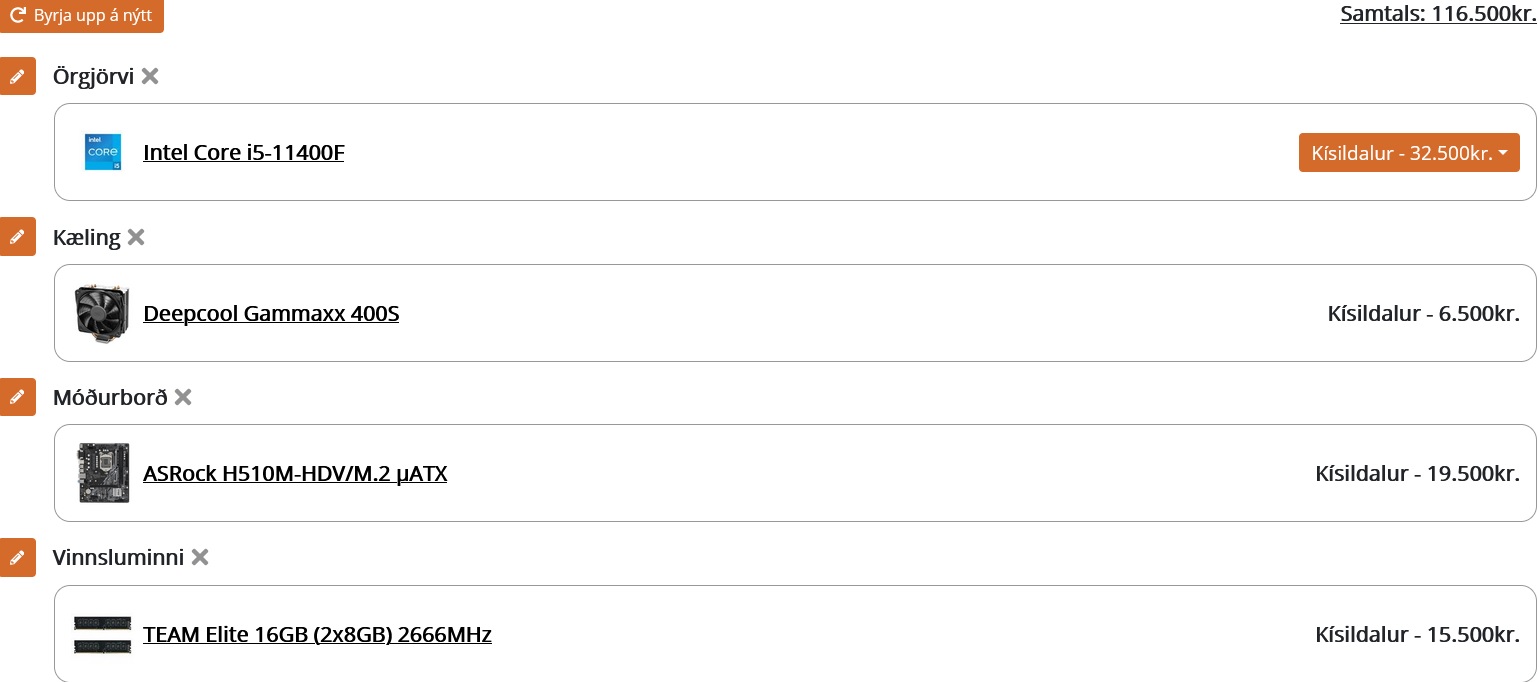Image resolution: width=1539 pixels, height=682 pixels.
Task: Click the Kísildalur - 19.500kr. motherboard price
Action: (x=1417, y=473)
